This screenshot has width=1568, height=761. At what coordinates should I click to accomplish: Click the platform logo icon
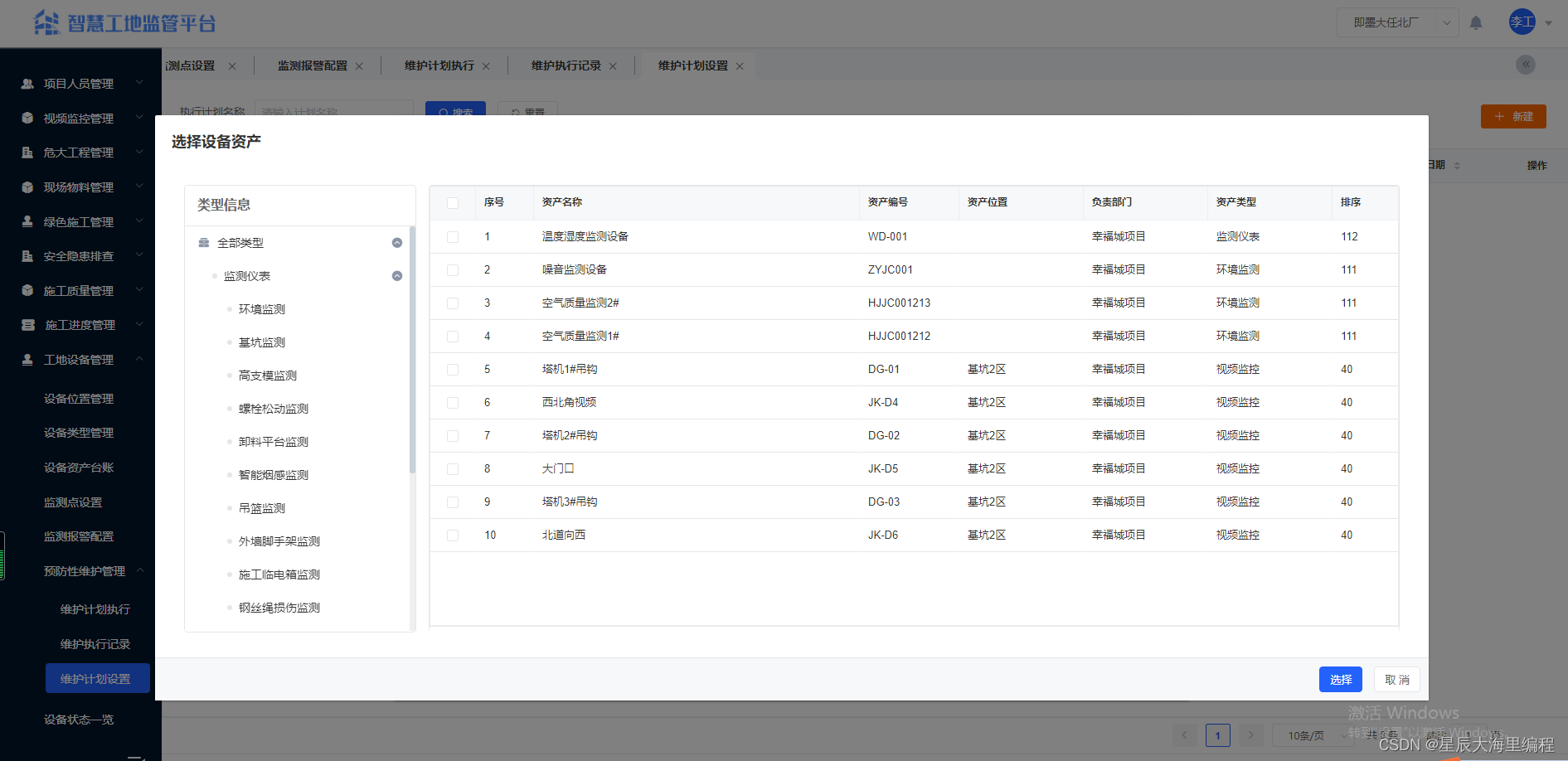pos(46,22)
